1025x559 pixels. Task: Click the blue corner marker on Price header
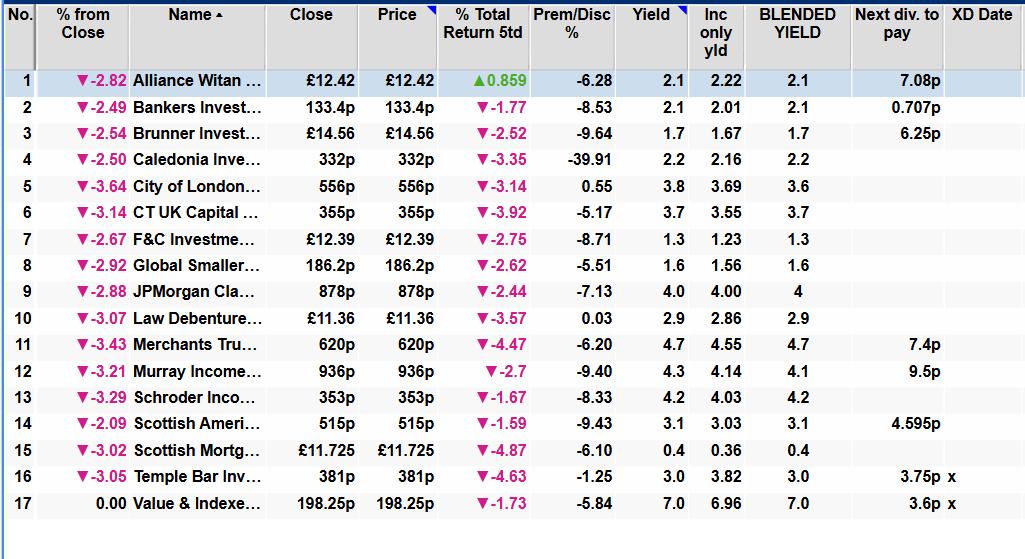431,10
